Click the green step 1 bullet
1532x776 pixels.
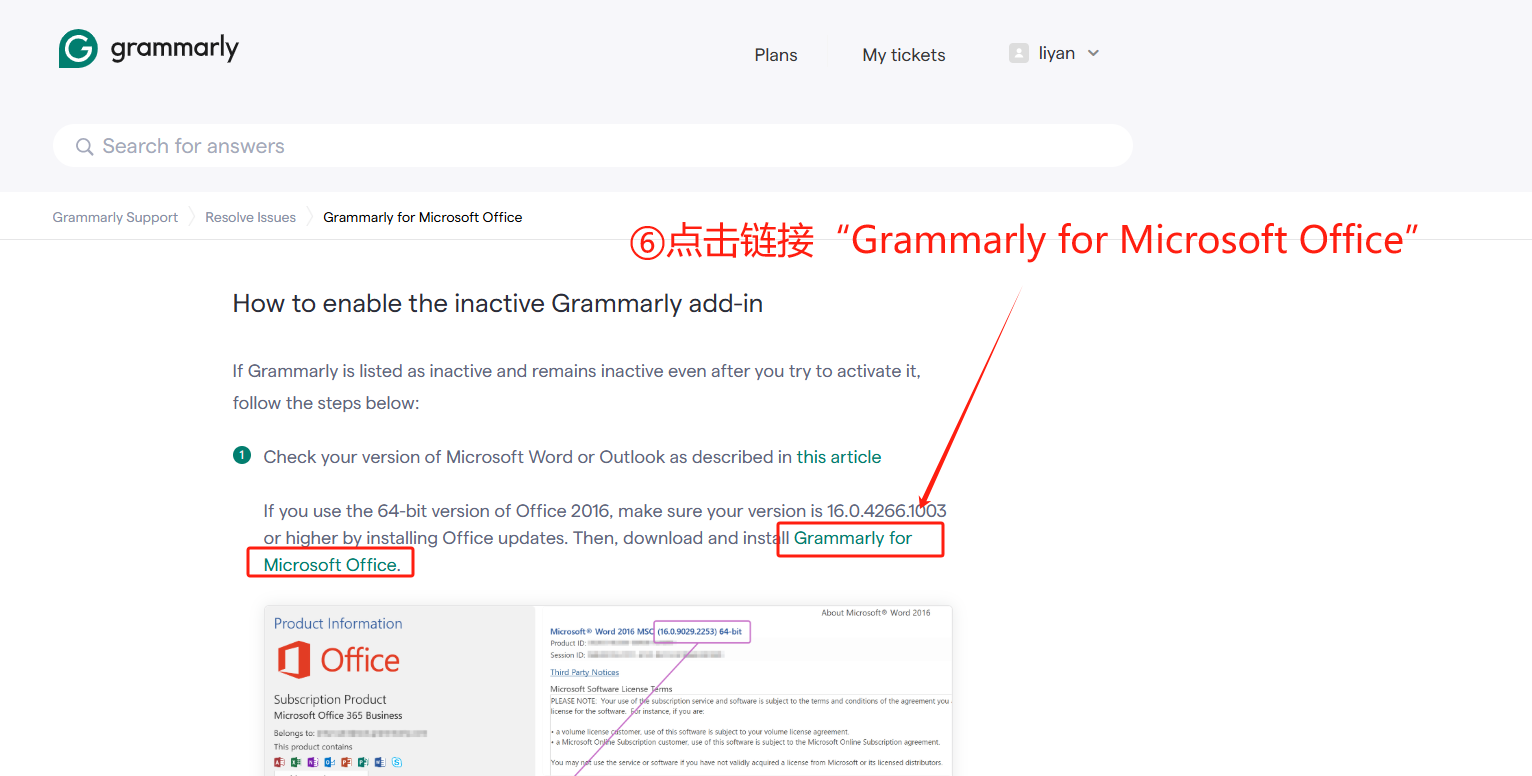242,456
